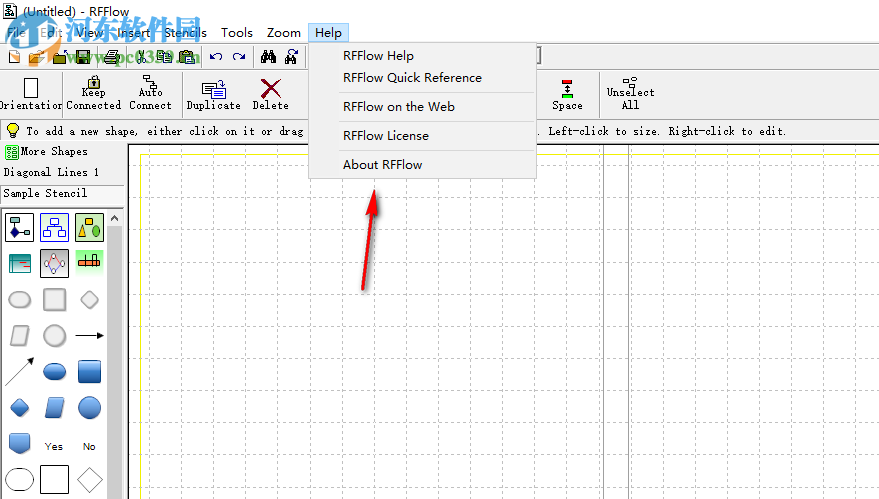Viewport: 879px width, 499px height.
Task: Click the green colored shapes stencil icon
Action: pyautogui.click(x=89, y=227)
